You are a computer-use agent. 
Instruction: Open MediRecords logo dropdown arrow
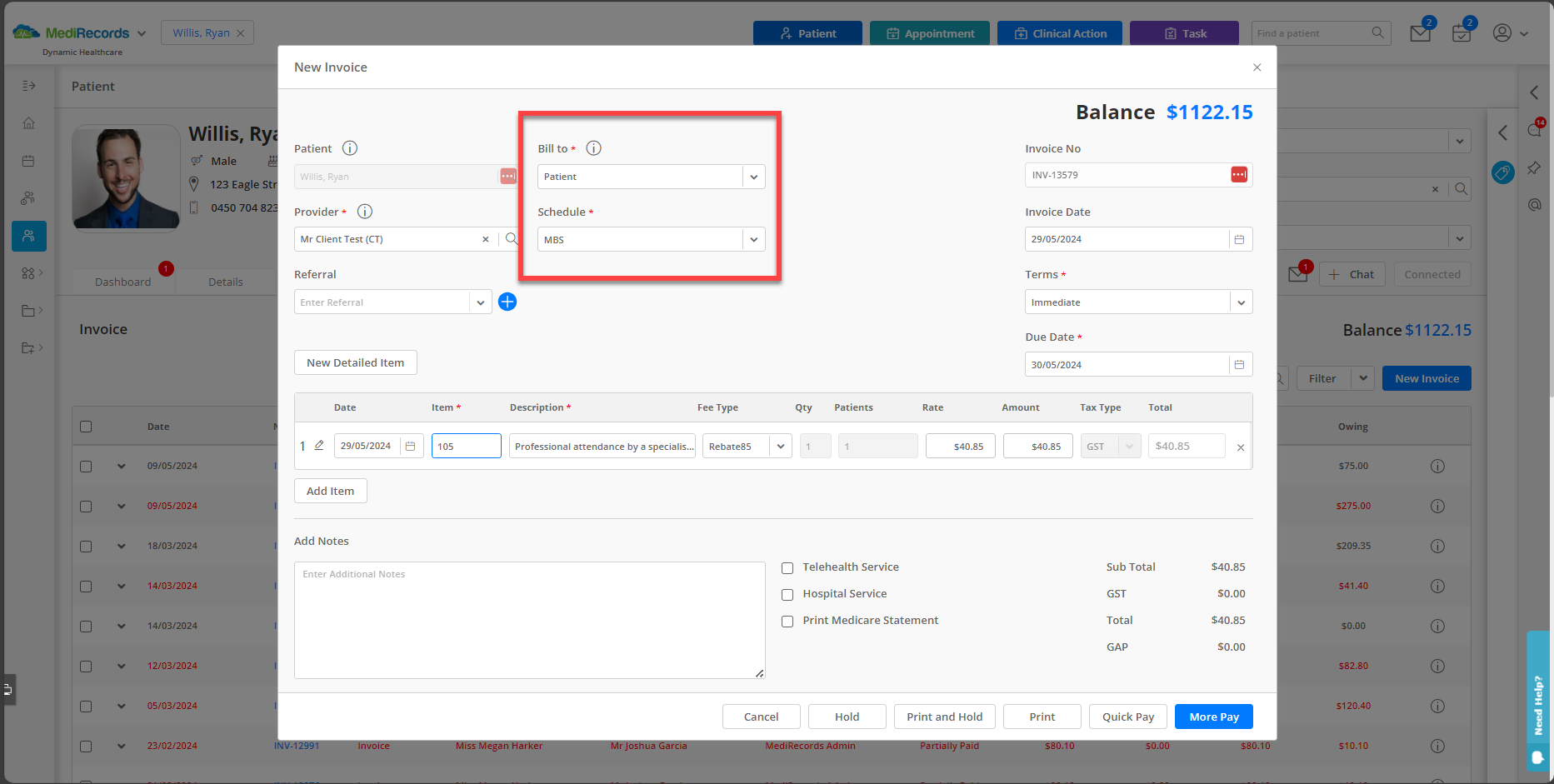tap(142, 33)
